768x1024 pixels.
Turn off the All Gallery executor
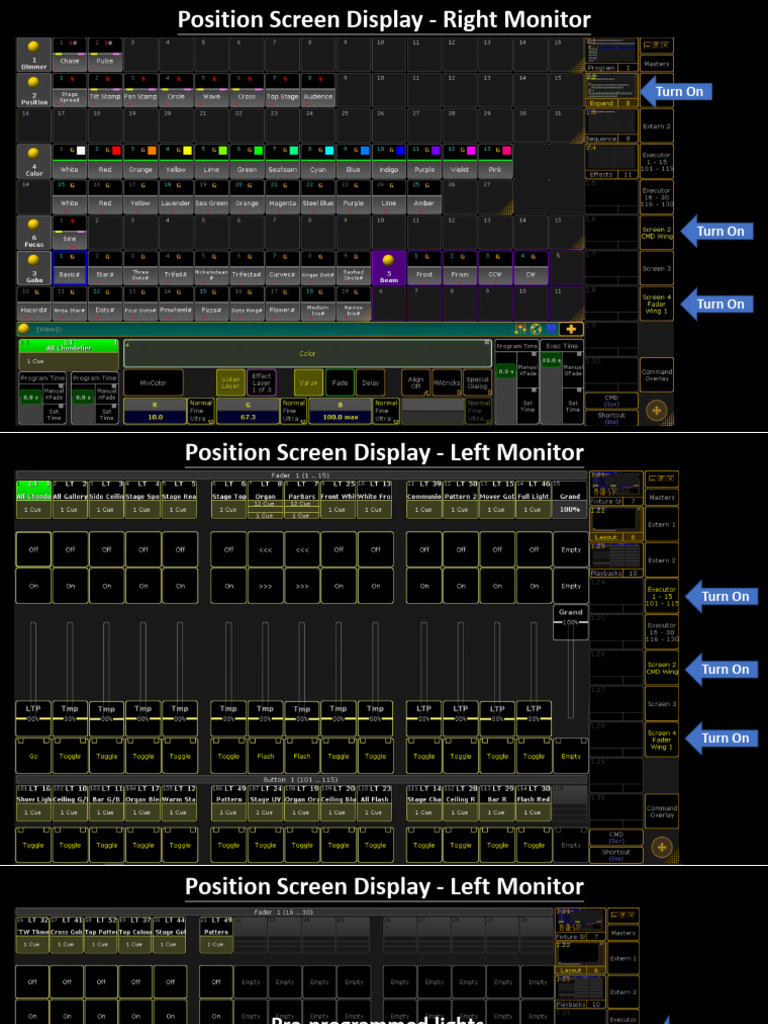[70, 549]
